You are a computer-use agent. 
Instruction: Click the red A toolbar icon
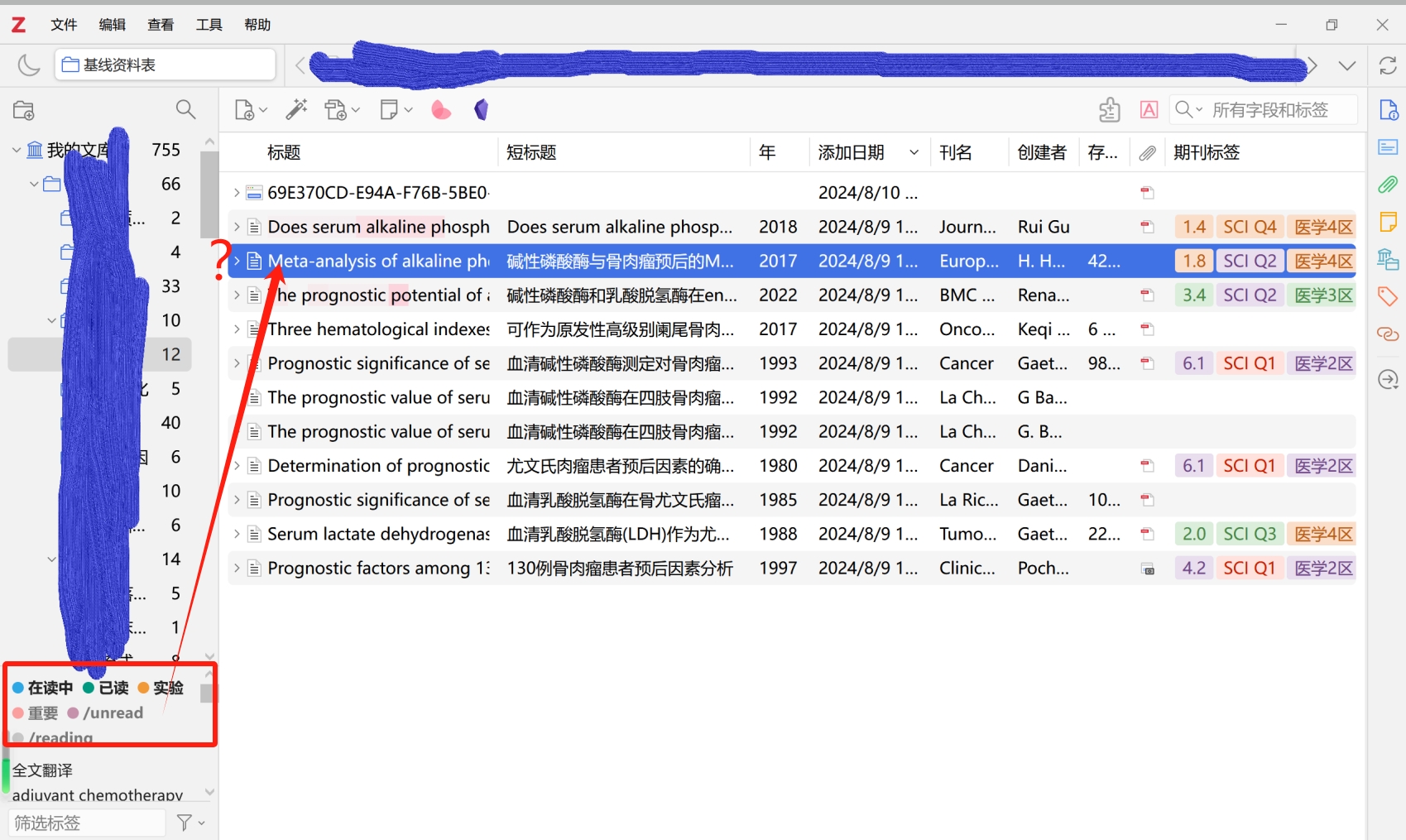pyautogui.click(x=1149, y=109)
